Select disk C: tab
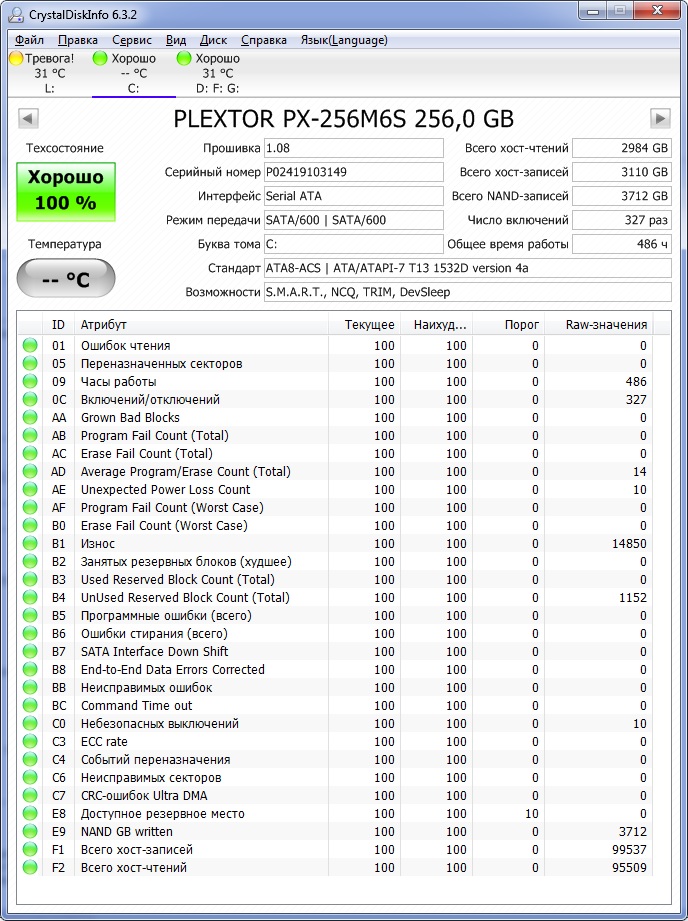This screenshot has width=688, height=921. point(133,73)
